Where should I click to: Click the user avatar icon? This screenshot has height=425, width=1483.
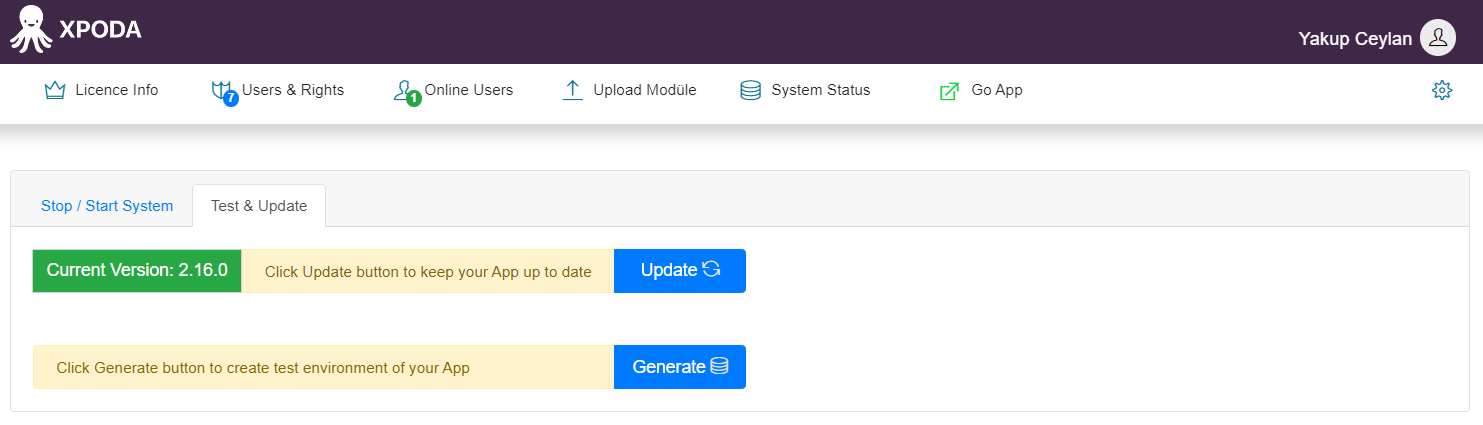point(1438,38)
